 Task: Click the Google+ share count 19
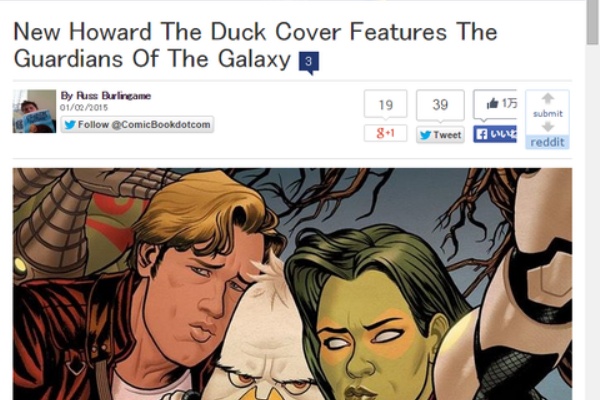tap(385, 104)
